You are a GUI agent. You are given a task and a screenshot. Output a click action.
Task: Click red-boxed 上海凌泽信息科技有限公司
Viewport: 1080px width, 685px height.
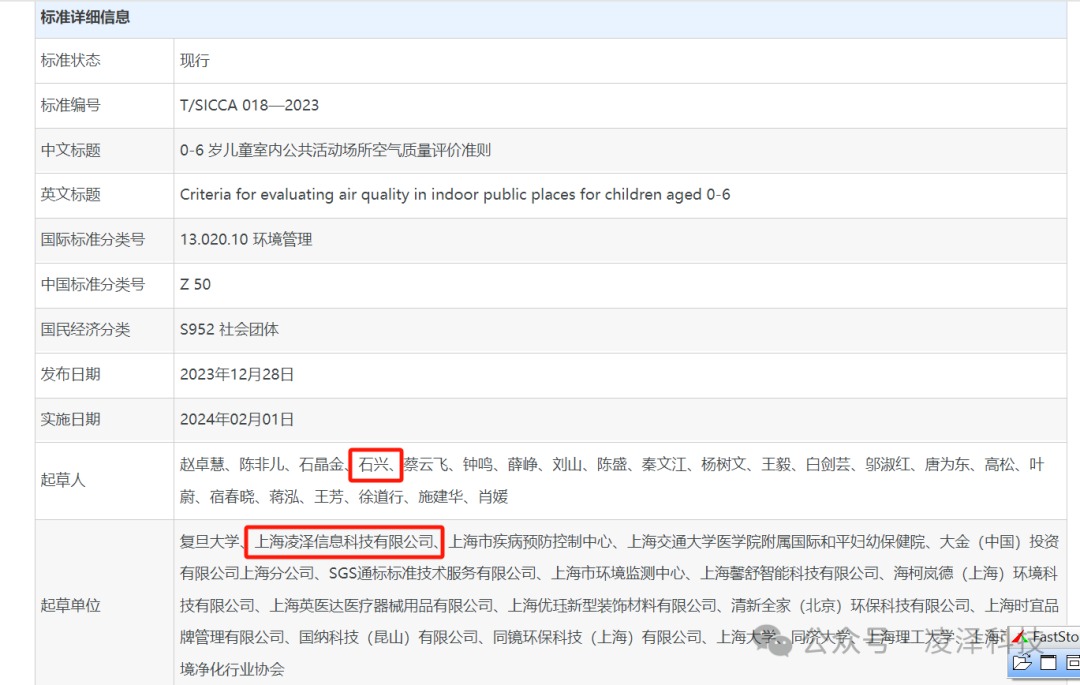point(344,542)
